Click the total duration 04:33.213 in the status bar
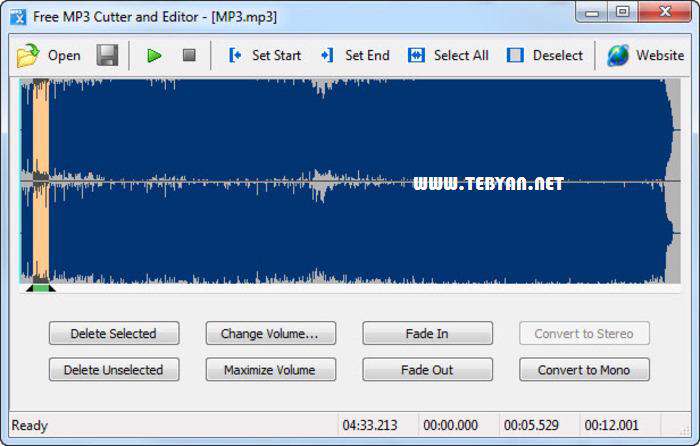This screenshot has height=446, width=700. 370,425
